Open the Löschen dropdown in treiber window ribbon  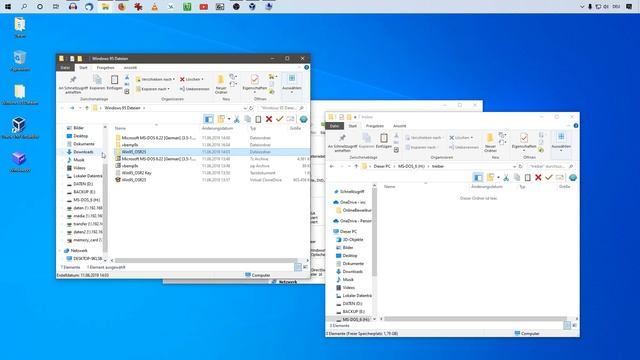(x=461, y=138)
